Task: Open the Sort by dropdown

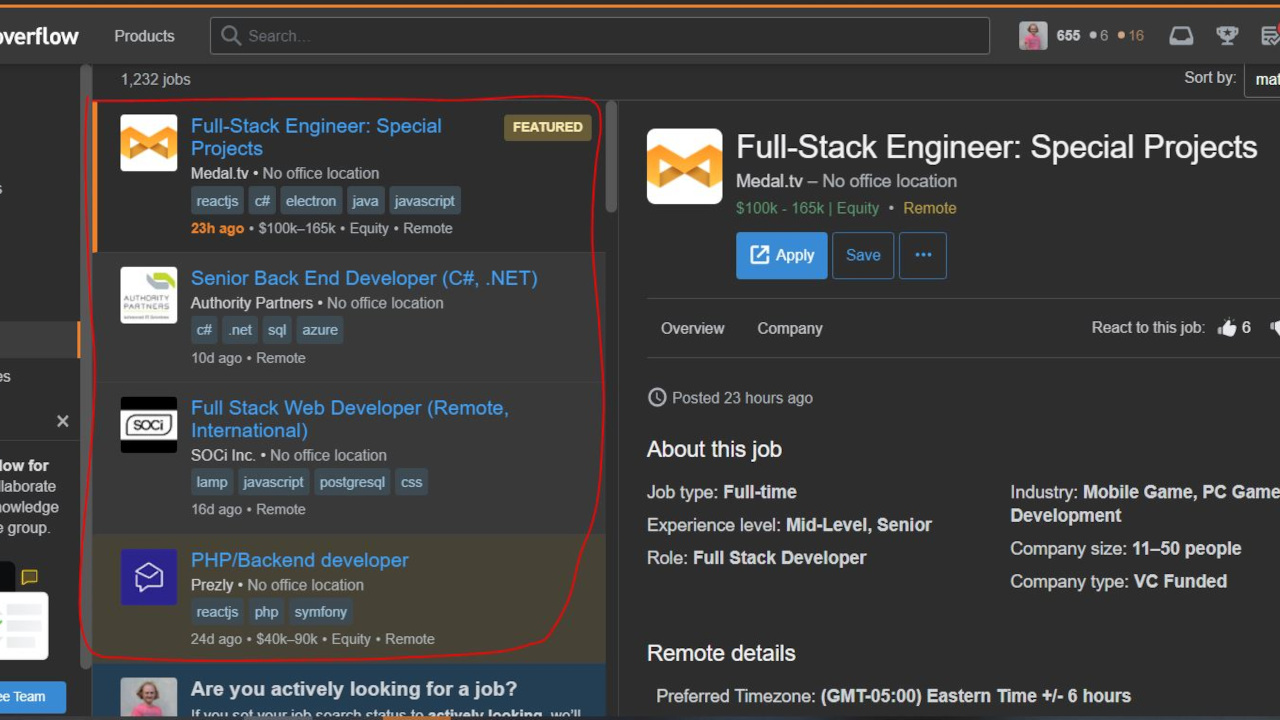Action: click(x=1263, y=79)
